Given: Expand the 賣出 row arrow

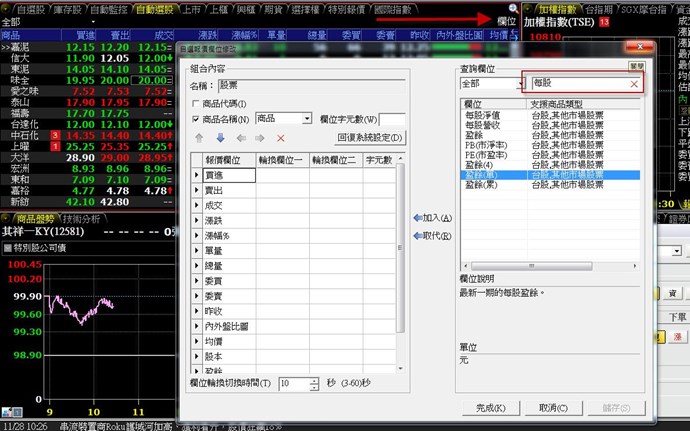Looking at the screenshot, I should click(x=196, y=190).
